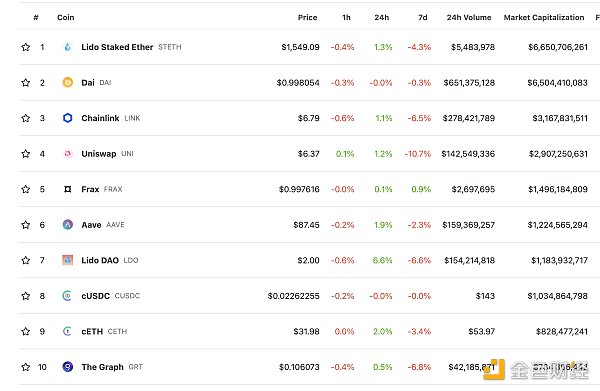Toggle favorite star for The Graph
This screenshot has height=391, width=600.
(x=26, y=367)
